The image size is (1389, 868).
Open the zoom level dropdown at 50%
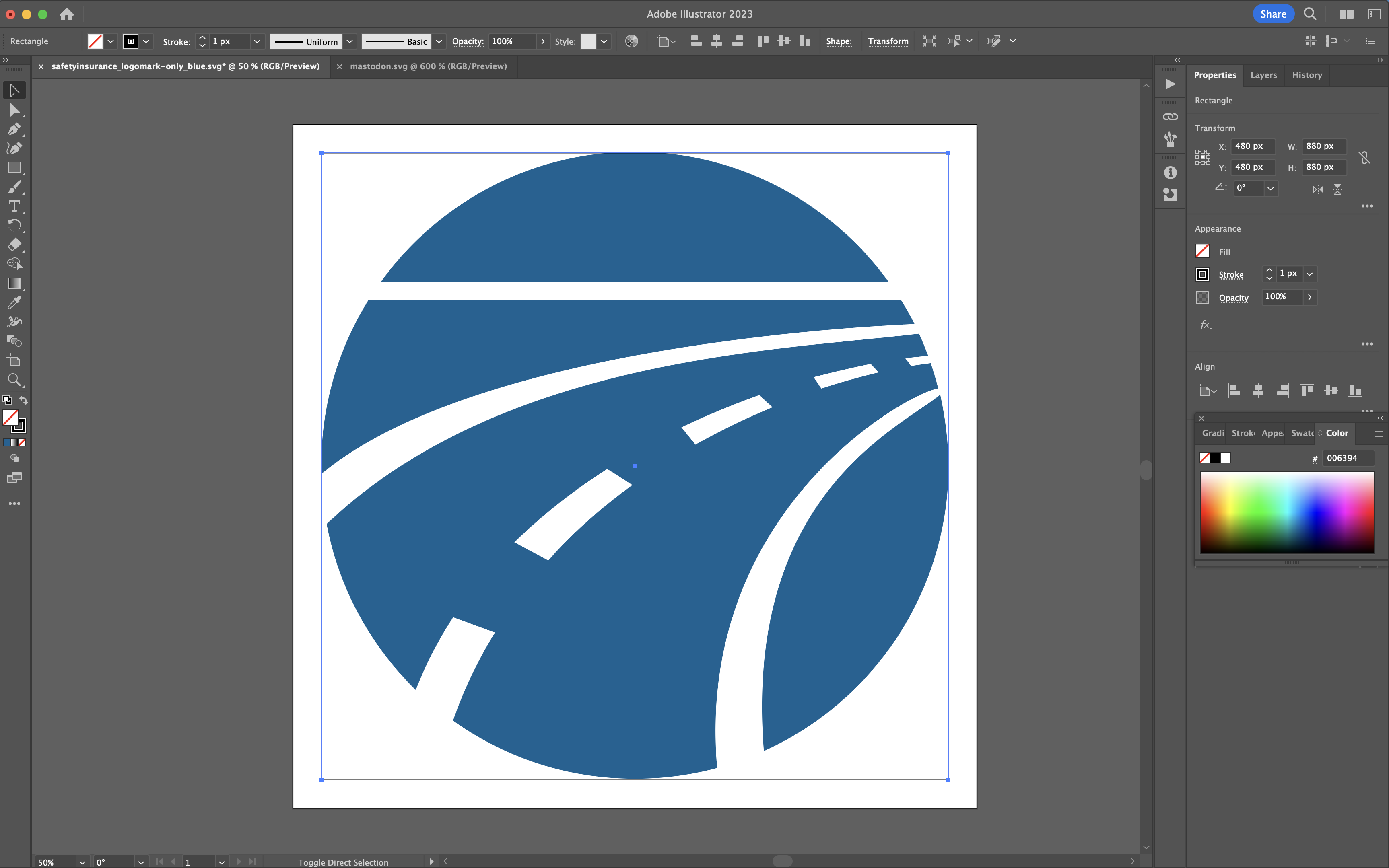82,862
